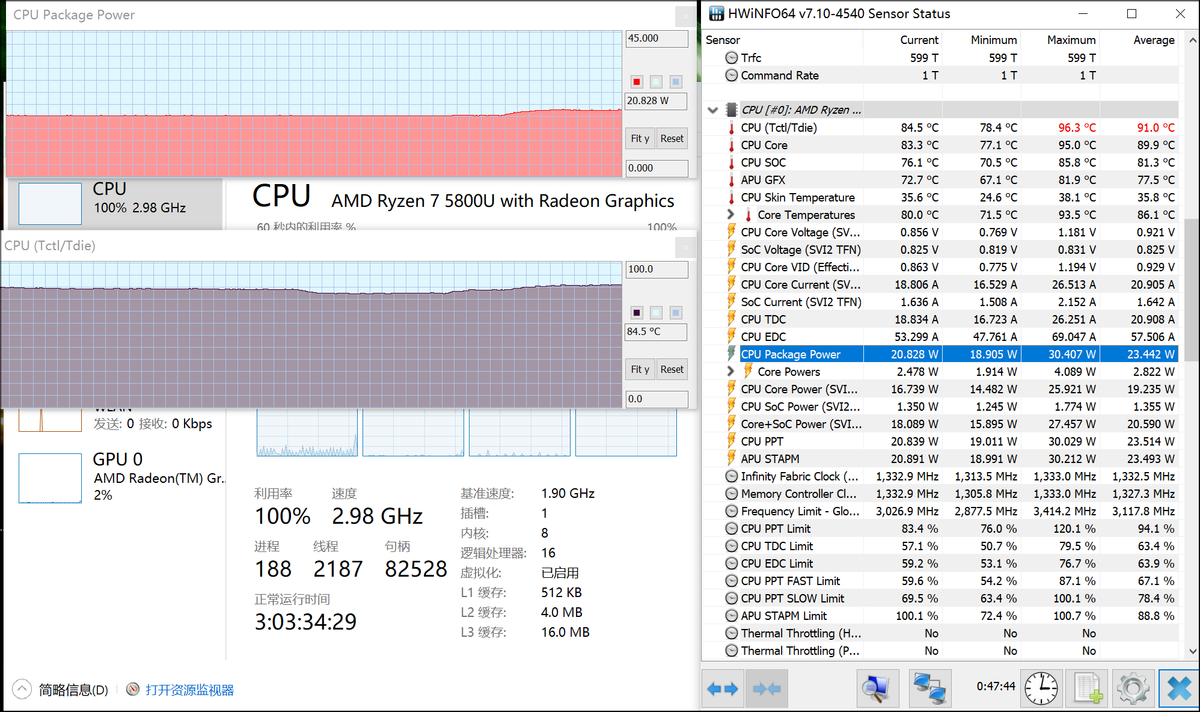
Task: Click the thermometer icon beside CPU Skin Temperature
Action: pos(731,197)
